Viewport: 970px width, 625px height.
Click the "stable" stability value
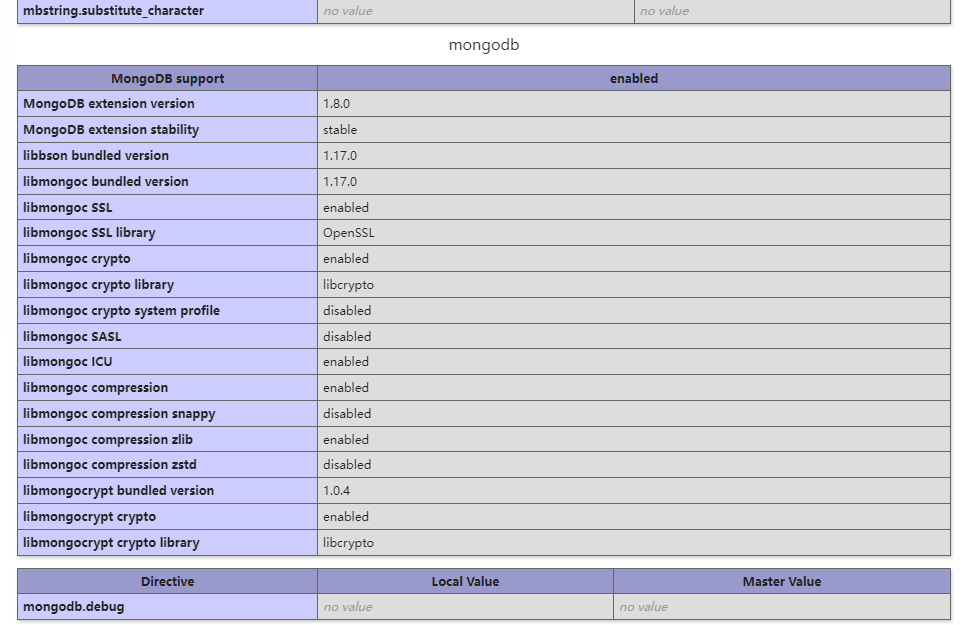coord(340,130)
